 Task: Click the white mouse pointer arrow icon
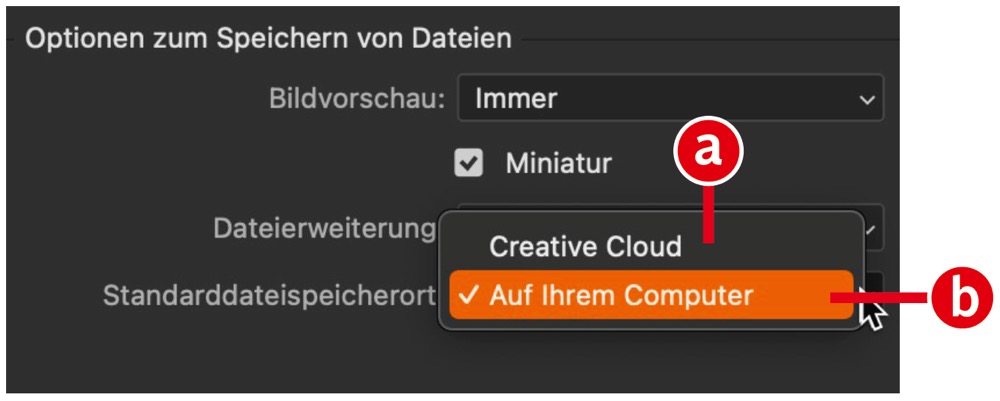pos(872,314)
